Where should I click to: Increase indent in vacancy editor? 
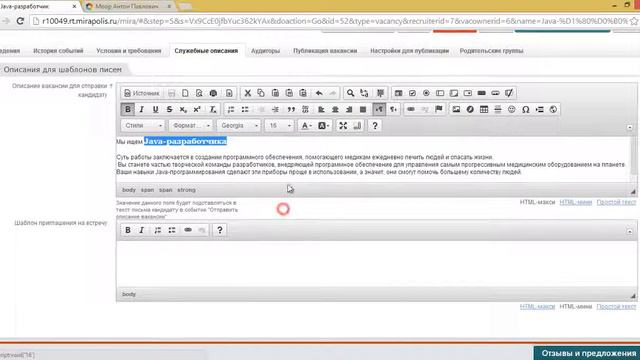click(275, 109)
